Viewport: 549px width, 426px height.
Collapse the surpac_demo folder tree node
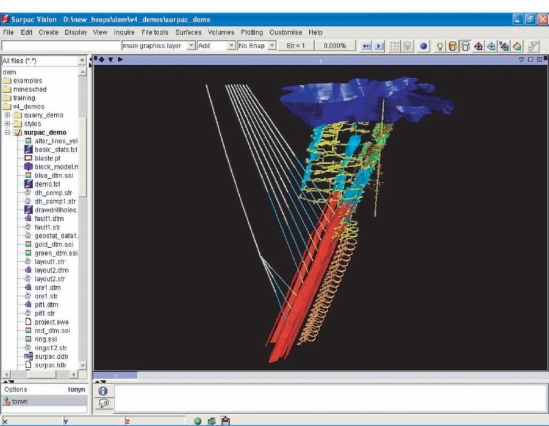point(7,132)
